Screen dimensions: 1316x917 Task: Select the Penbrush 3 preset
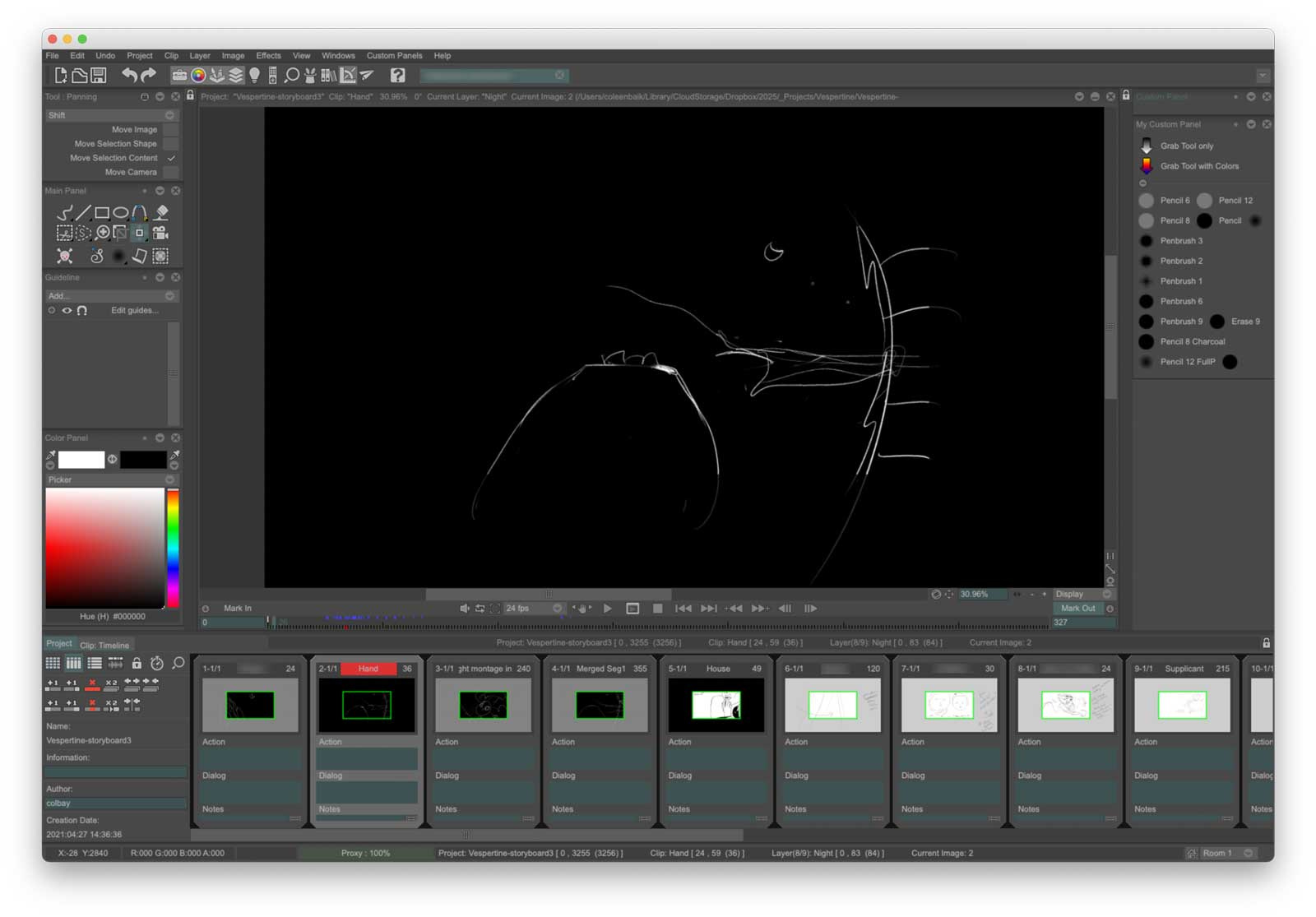click(x=1172, y=241)
